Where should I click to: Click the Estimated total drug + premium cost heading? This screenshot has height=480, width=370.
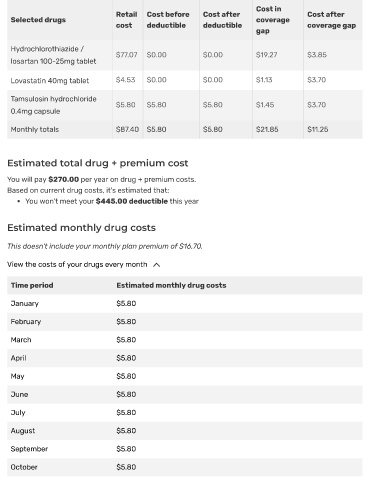point(98,163)
